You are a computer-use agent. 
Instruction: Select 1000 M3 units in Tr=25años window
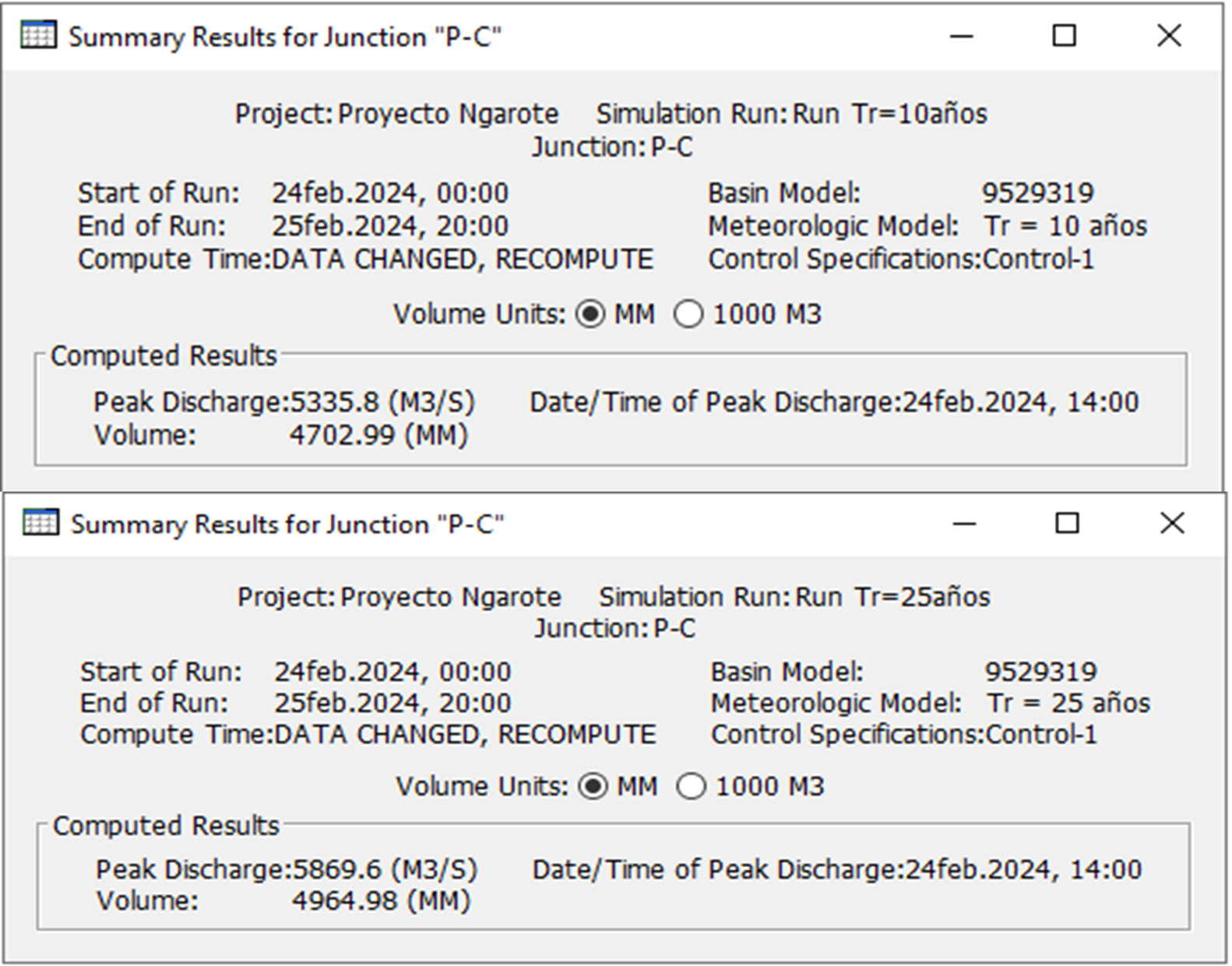tap(692, 787)
